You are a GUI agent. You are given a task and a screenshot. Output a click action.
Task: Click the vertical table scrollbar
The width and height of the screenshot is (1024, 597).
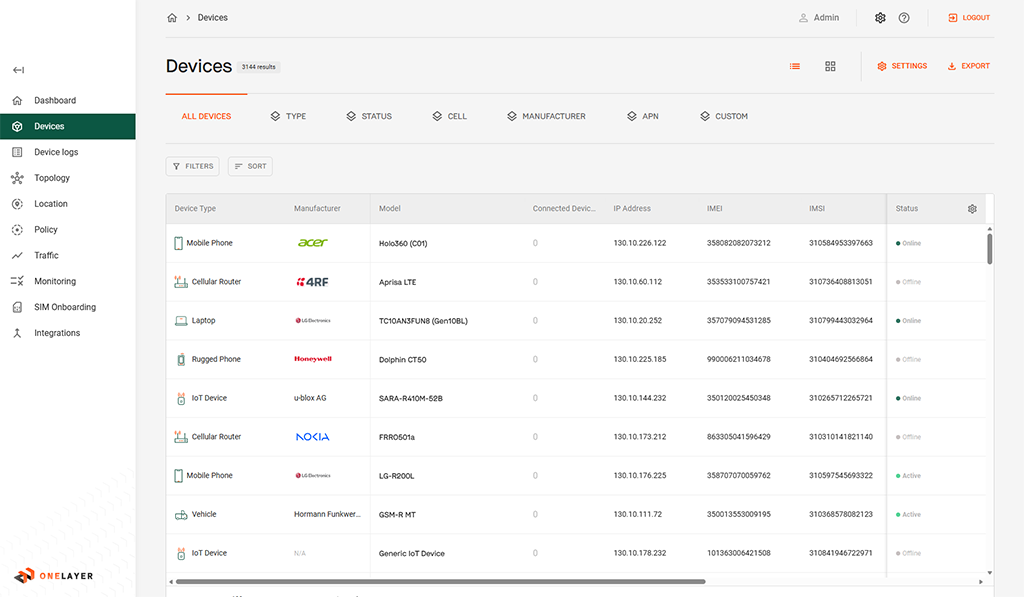[x=990, y=248]
